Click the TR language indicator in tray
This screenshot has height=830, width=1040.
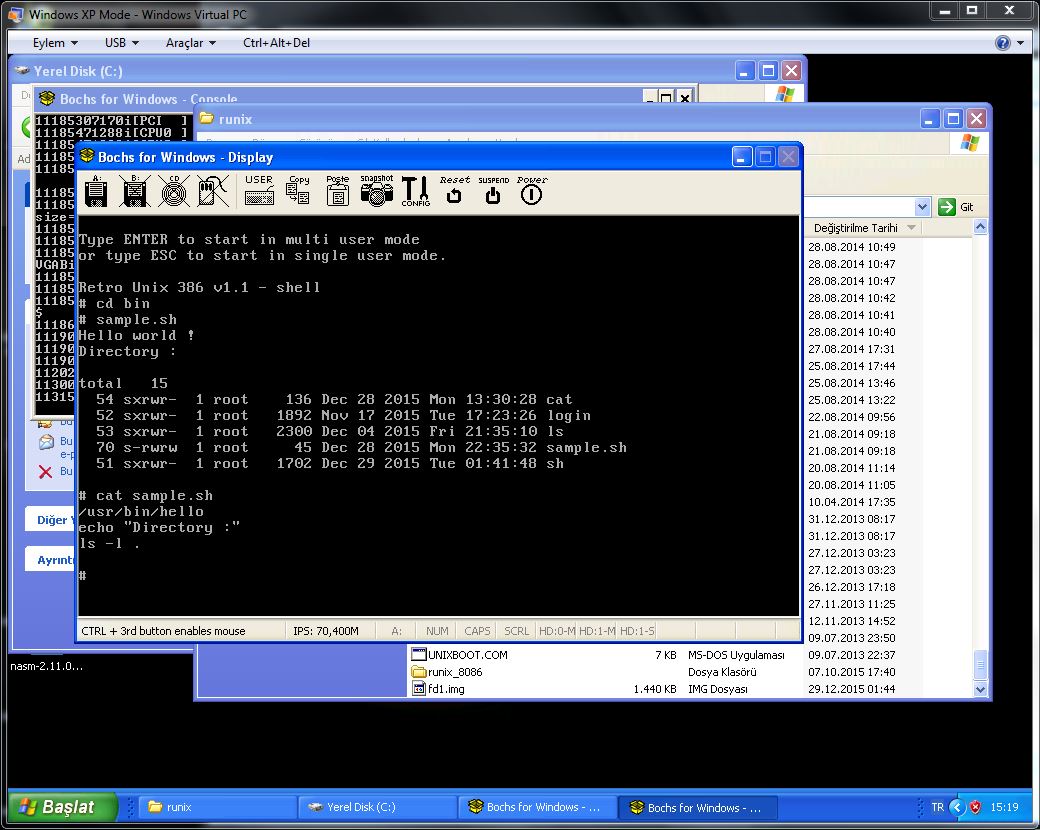tap(937, 807)
